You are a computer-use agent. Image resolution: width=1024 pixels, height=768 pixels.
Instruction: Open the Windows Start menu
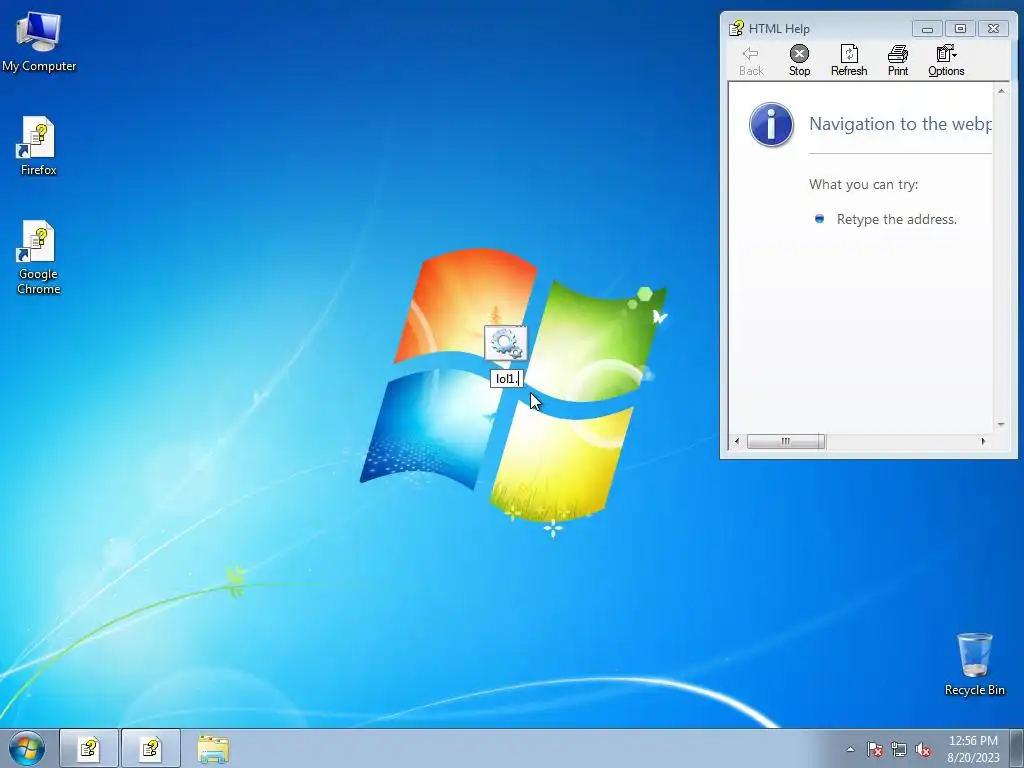pos(27,748)
